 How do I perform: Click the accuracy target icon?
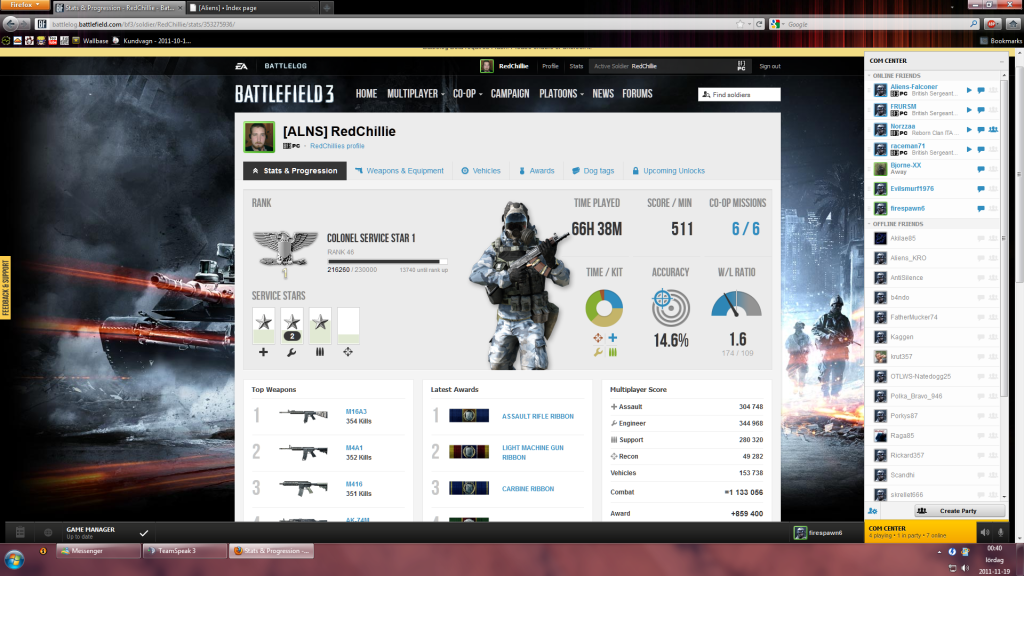tap(671, 307)
